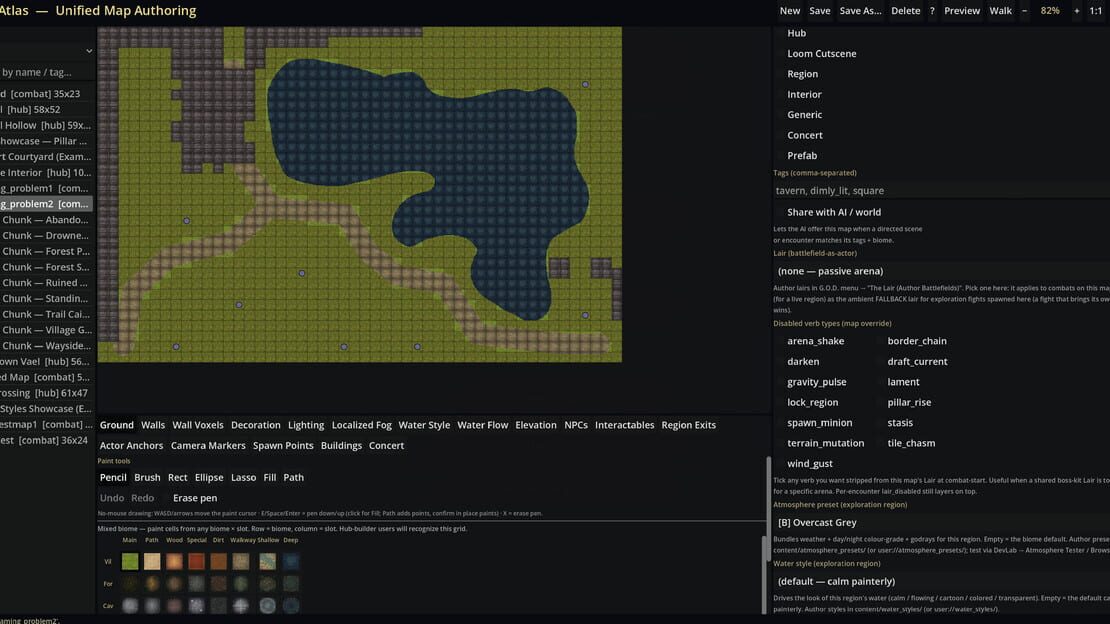The width and height of the screenshot is (1110, 624).
Task: Pick the Cav row Special tile
Action: click(x=196, y=606)
